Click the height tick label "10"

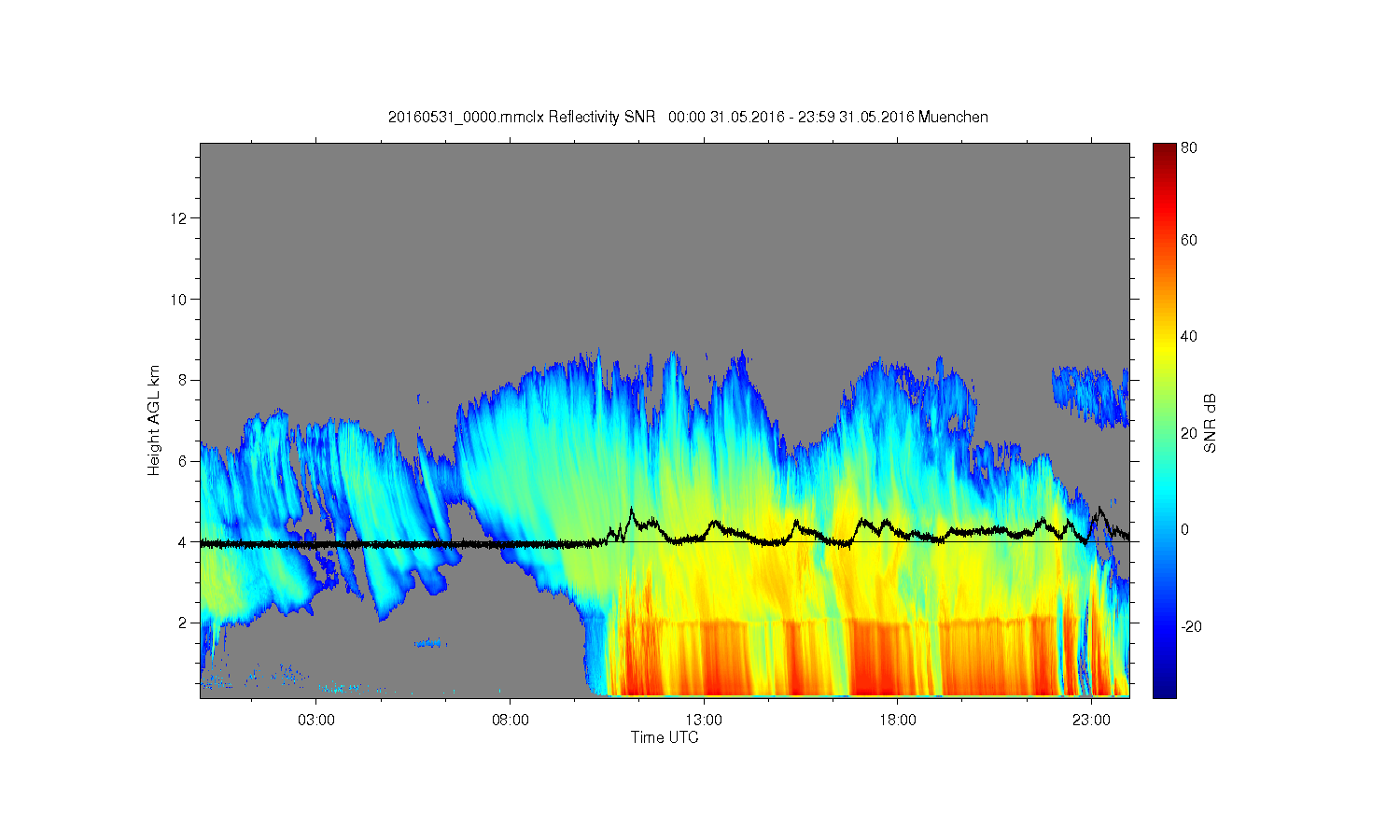[x=181, y=300]
